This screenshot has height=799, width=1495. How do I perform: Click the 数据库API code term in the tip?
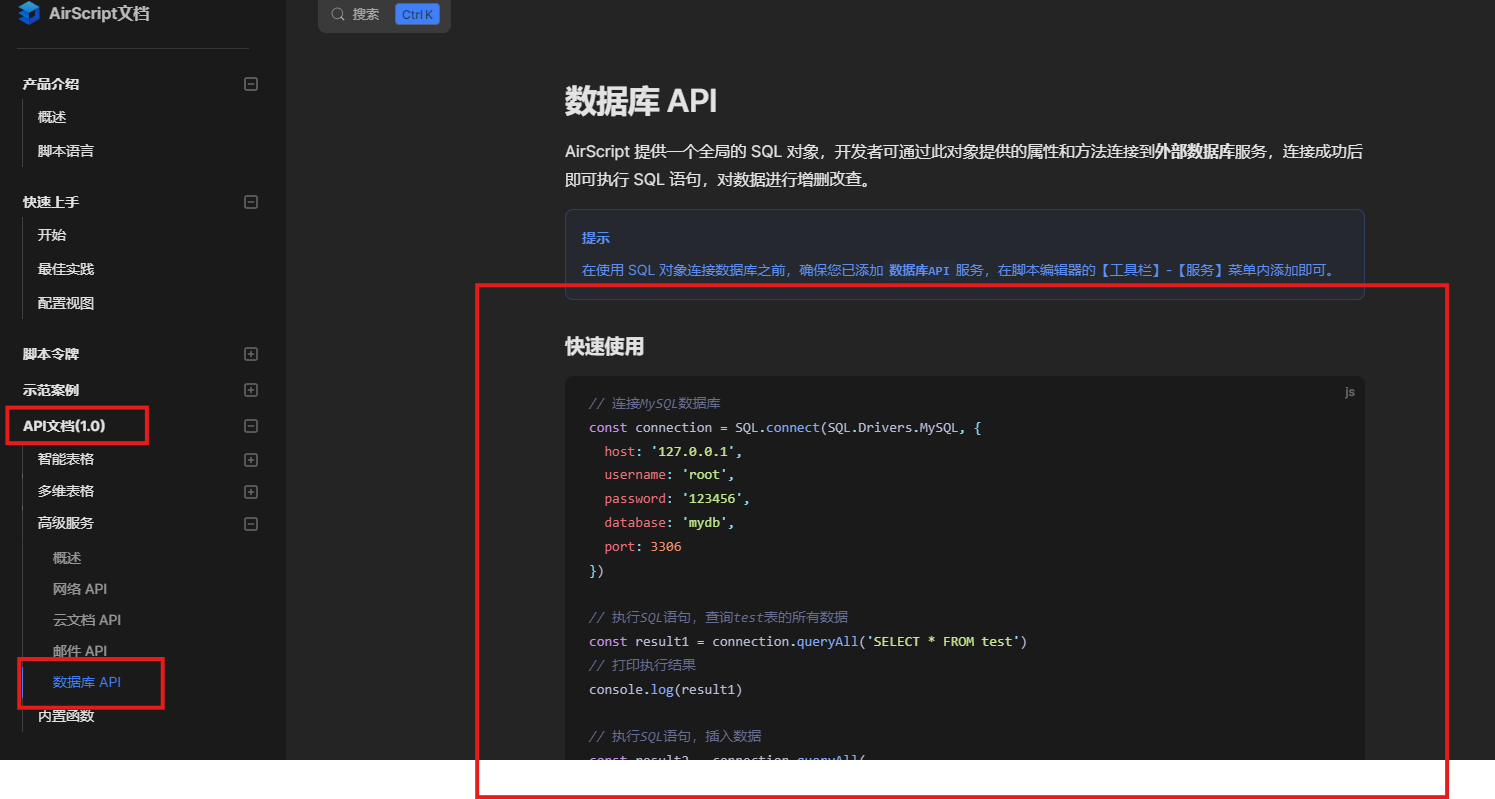(x=919, y=270)
